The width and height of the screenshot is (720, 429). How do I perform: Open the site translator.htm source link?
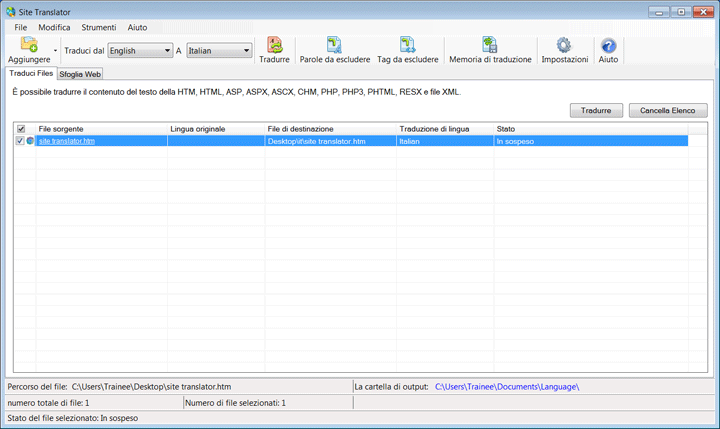pos(67,141)
